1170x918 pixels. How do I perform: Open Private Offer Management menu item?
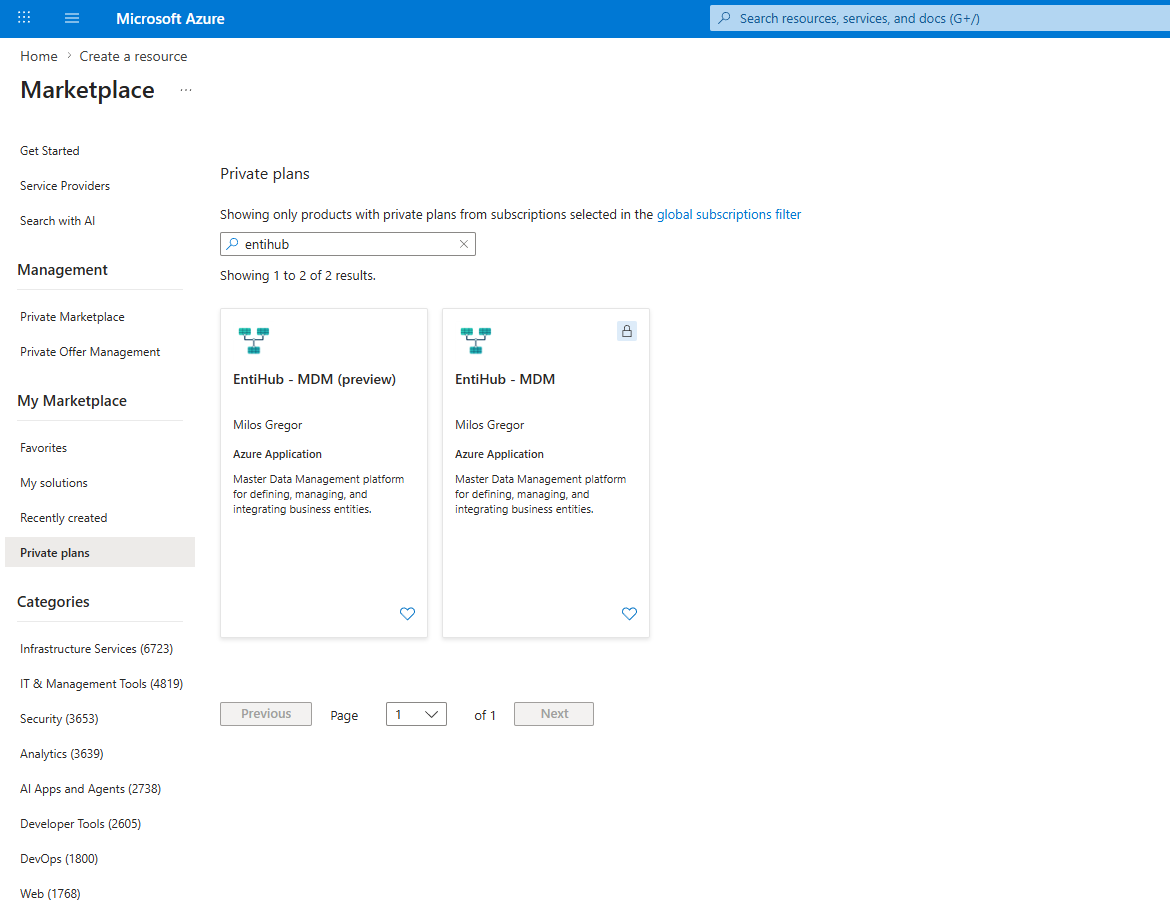[90, 352]
